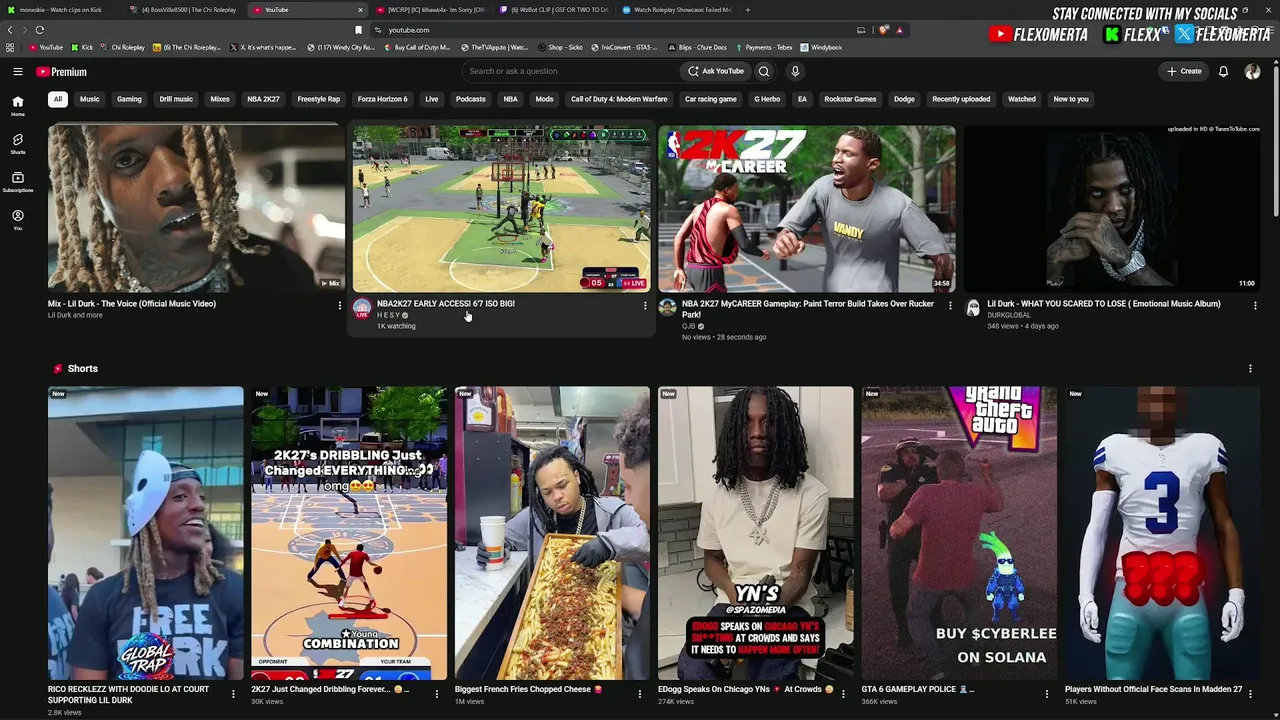Viewport: 1280px width, 720px height.
Task: Open the You section in sidebar
Action: [x=18, y=220]
